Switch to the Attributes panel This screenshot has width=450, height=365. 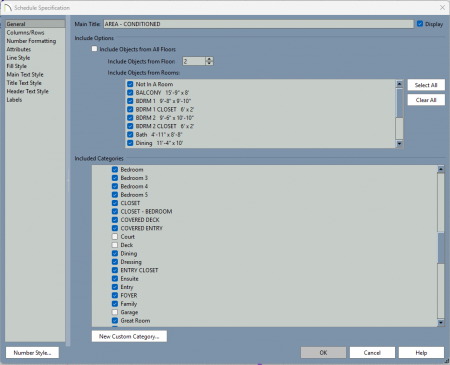[19, 49]
